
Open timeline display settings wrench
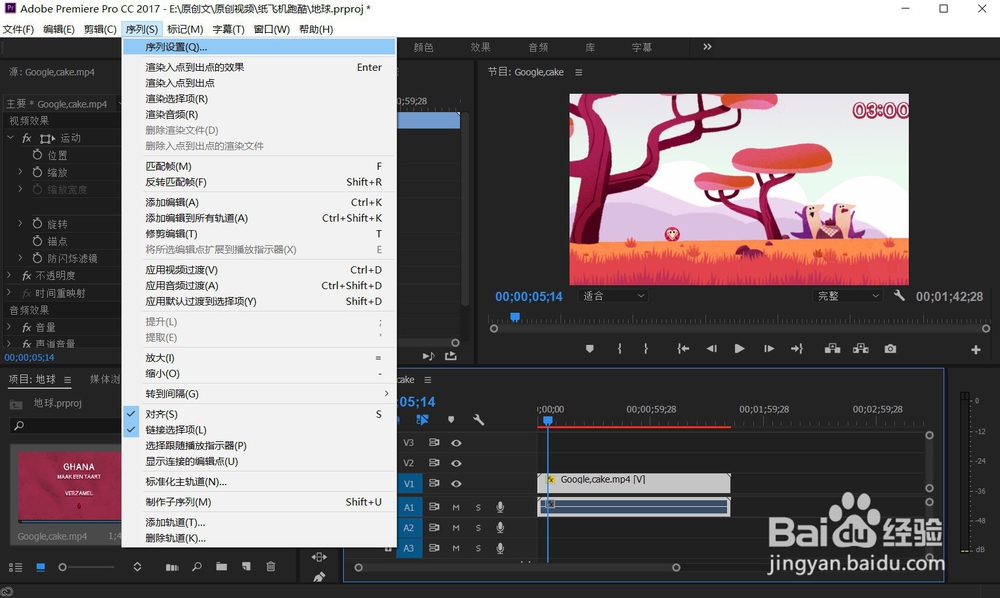point(478,419)
